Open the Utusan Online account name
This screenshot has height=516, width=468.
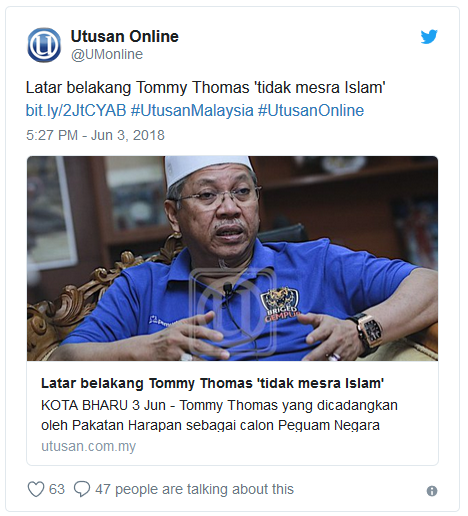pos(125,36)
